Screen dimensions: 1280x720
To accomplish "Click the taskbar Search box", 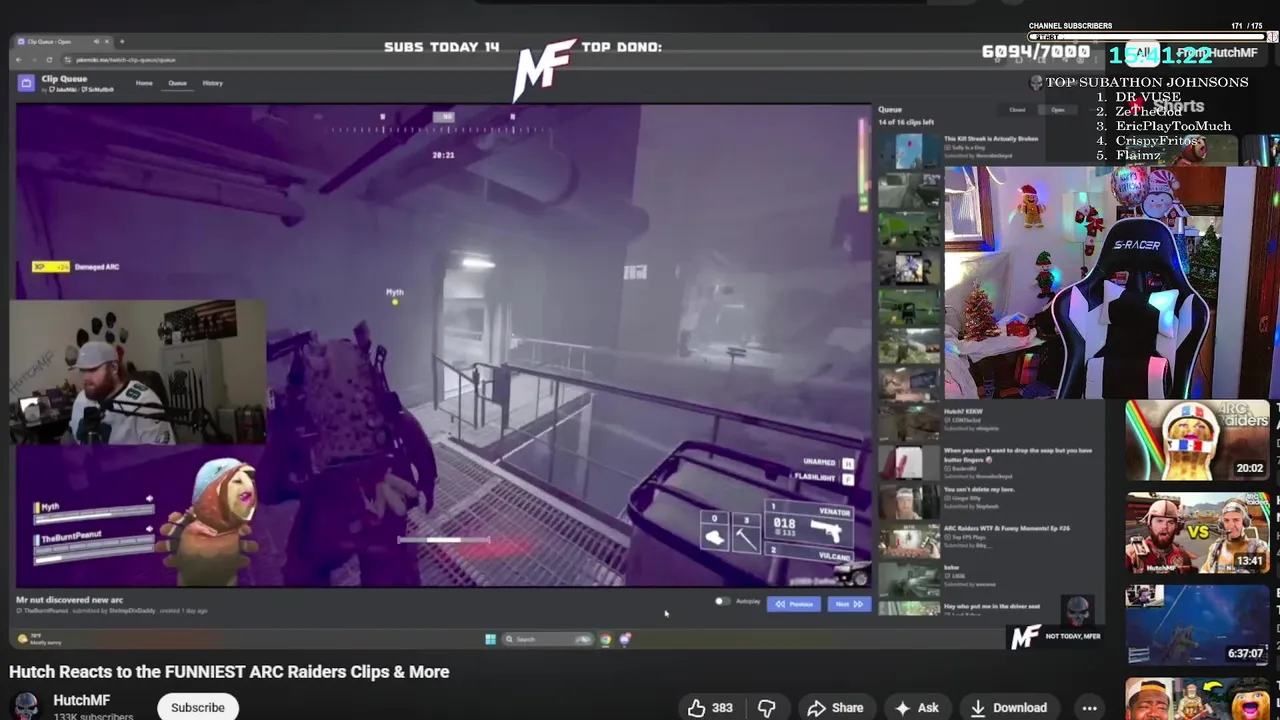I will [x=547, y=639].
